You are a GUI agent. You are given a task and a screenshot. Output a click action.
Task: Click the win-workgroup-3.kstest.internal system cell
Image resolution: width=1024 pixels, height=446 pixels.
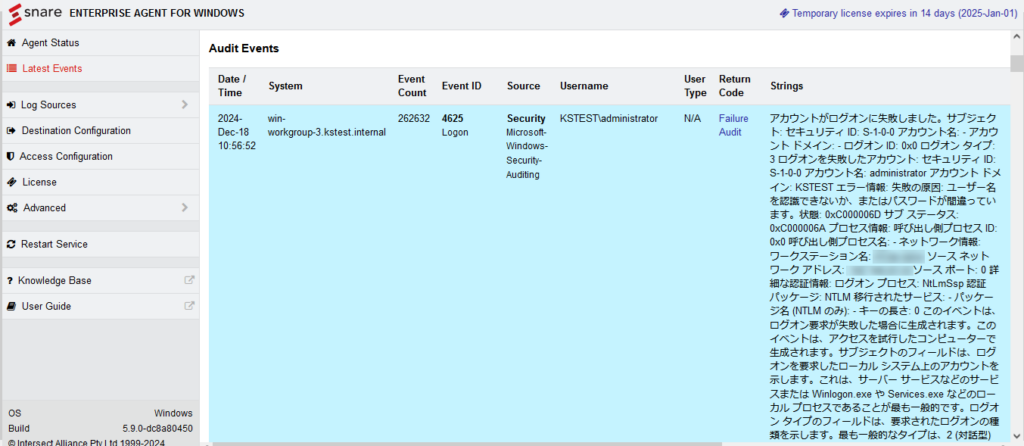pyautogui.click(x=327, y=125)
